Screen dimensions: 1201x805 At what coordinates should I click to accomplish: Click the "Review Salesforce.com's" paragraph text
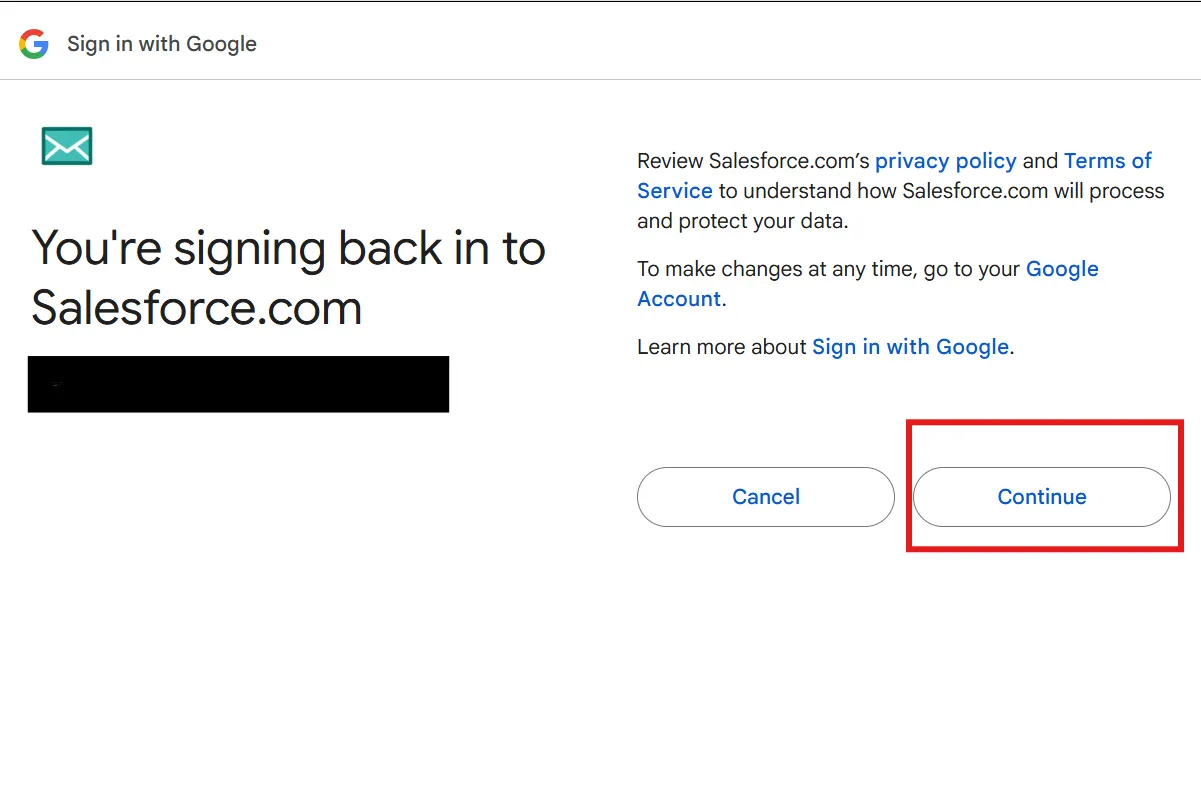pyautogui.click(x=755, y=161)
